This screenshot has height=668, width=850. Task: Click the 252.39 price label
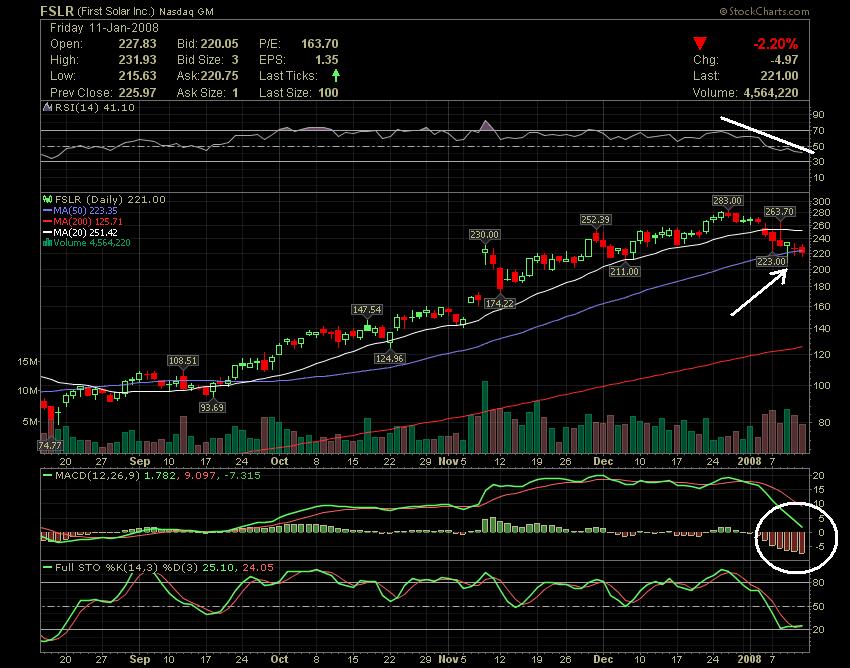(595, 220)
